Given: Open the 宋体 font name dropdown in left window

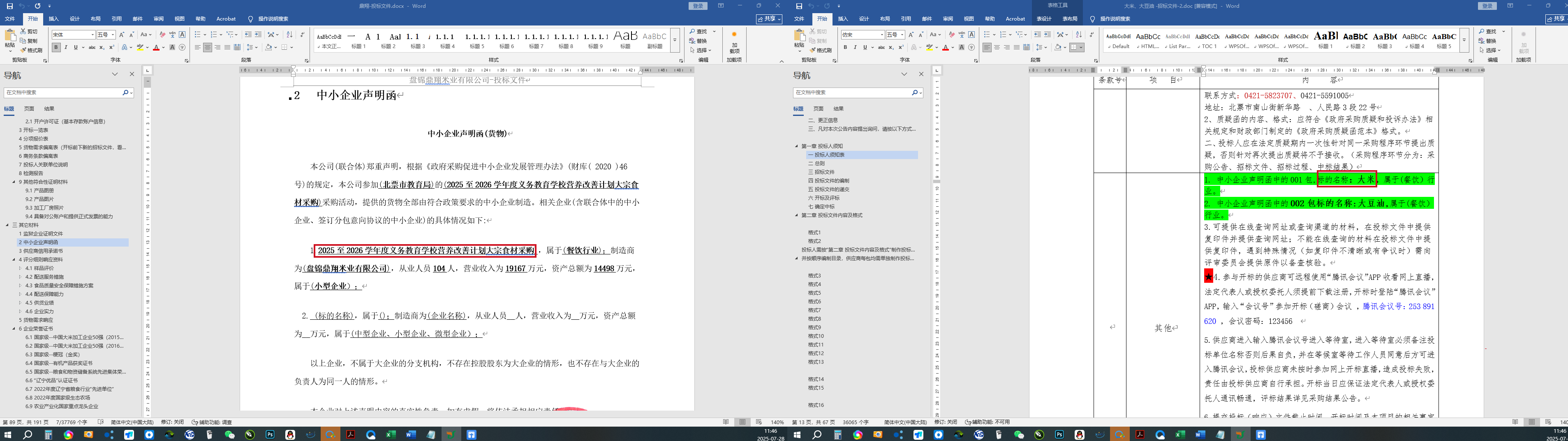Looking at the screenshot, I should click(x=93, y=35).
